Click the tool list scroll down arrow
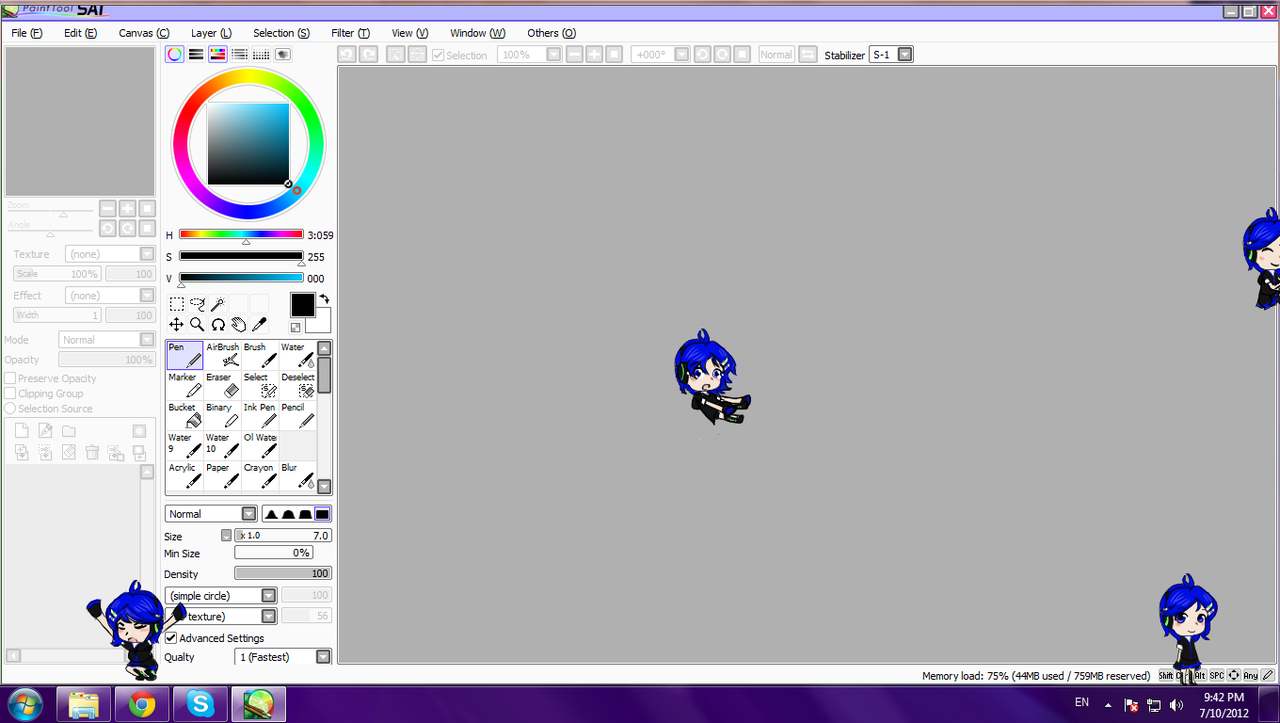The height and width of the screenshot is (723, 1280). pos(324,486)
